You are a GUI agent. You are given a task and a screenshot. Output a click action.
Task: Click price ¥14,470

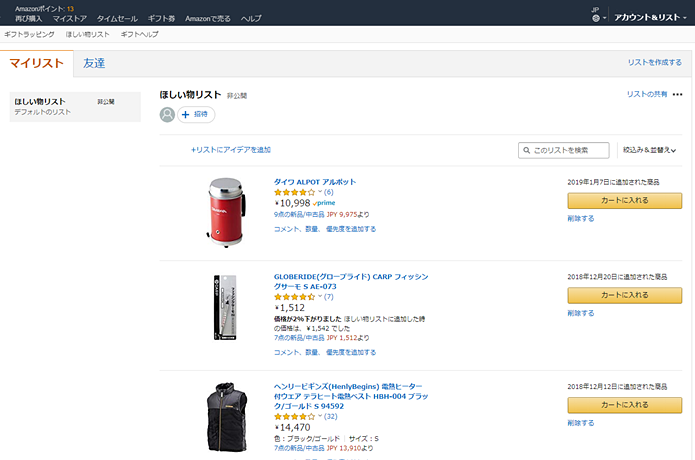click(293, 428)
